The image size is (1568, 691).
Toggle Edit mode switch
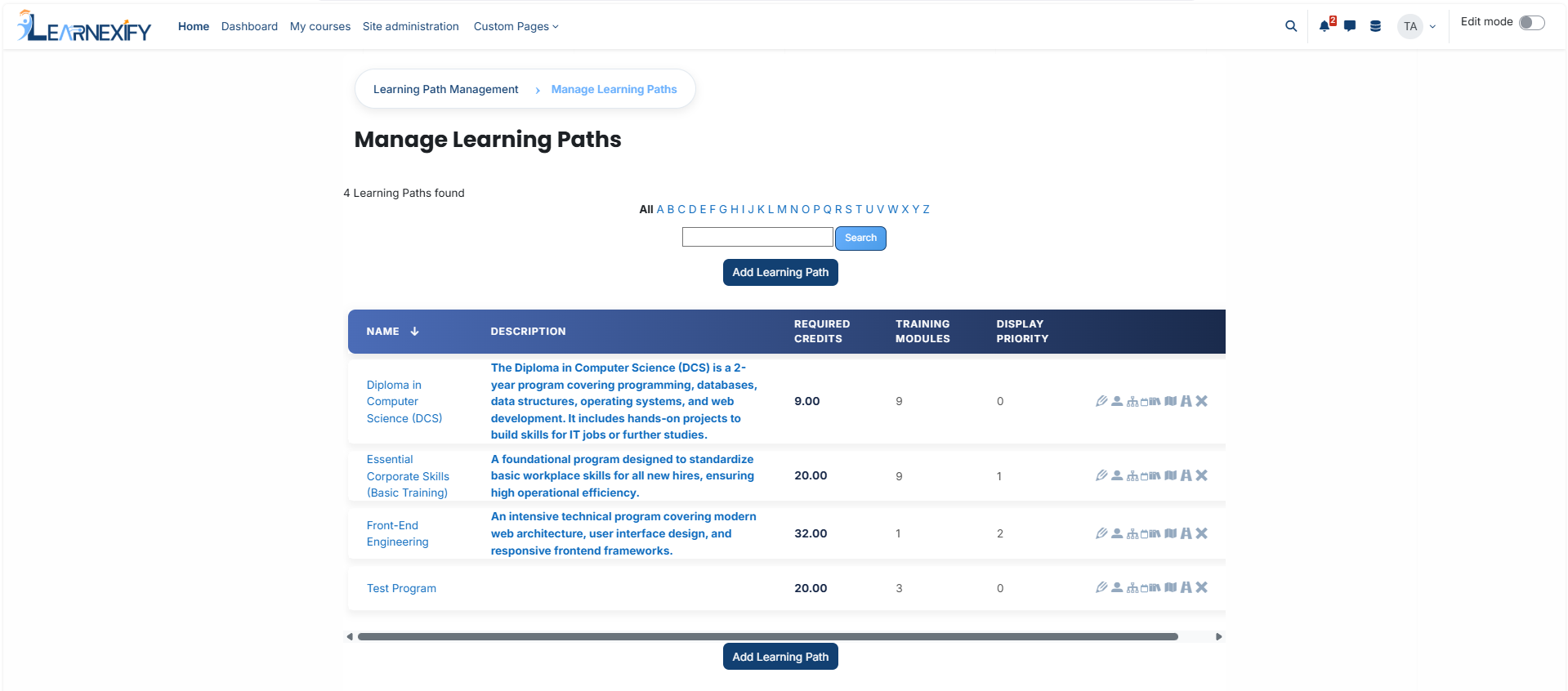(1532, 22)
